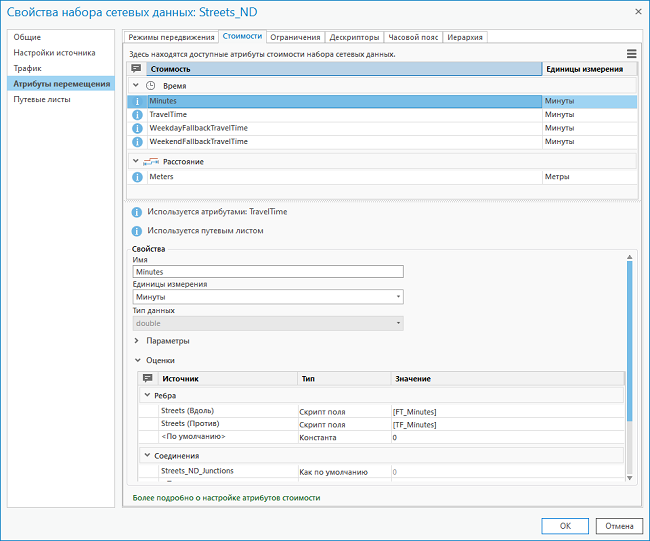The width and height of the screenshot is (650, 541).
Task: Click the comment icon in Оценки table header
Action: (x=147, y=379)
